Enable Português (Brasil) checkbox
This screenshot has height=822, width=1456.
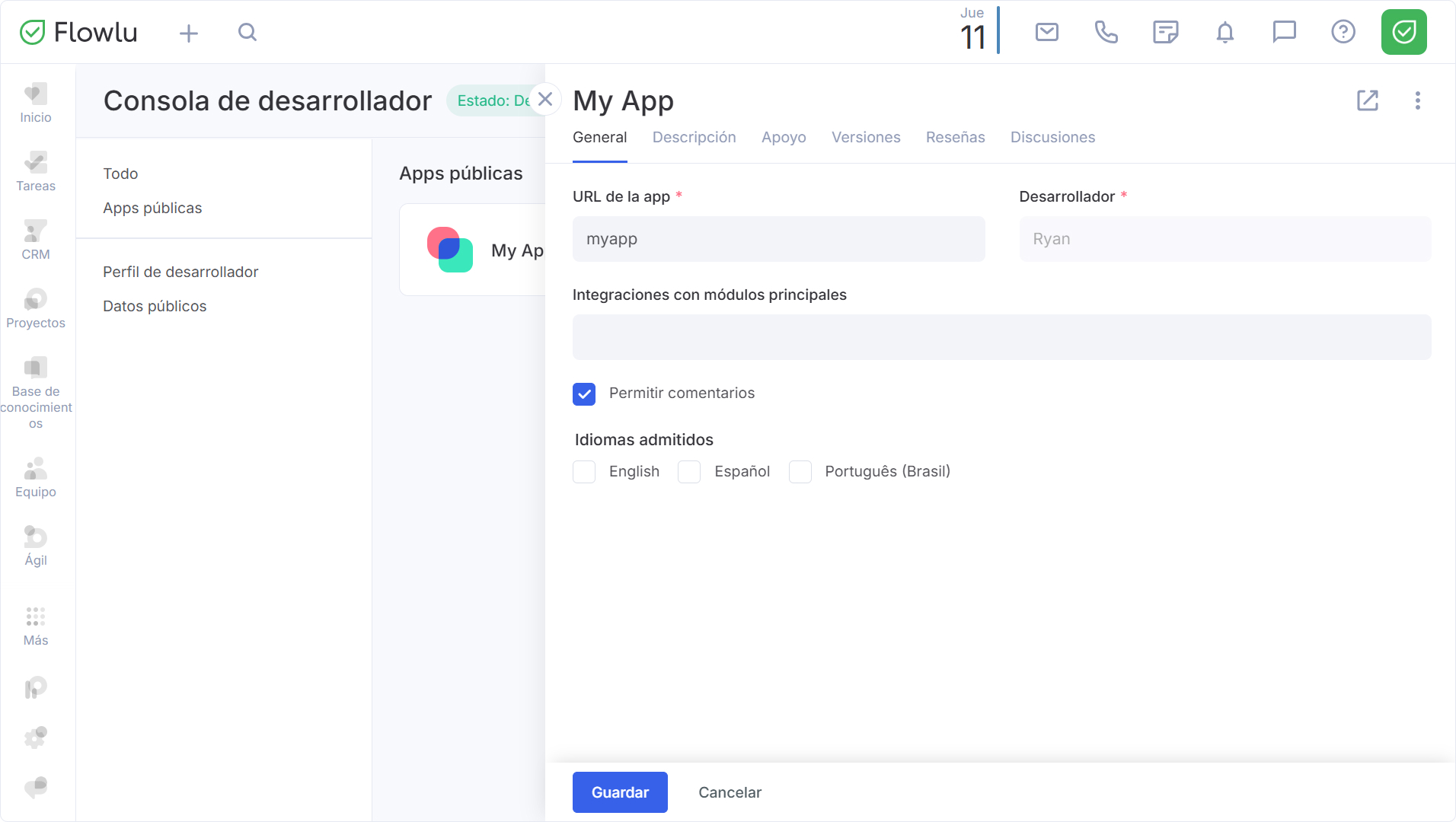click(800, 472)
